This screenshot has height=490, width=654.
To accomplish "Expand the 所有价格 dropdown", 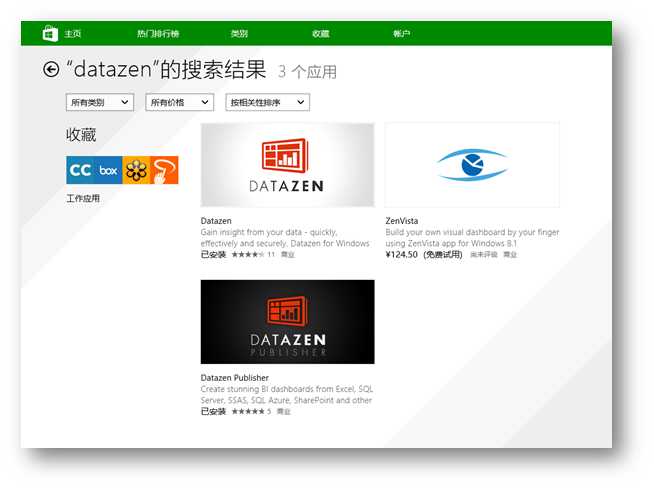I will (x=179, y=102).
